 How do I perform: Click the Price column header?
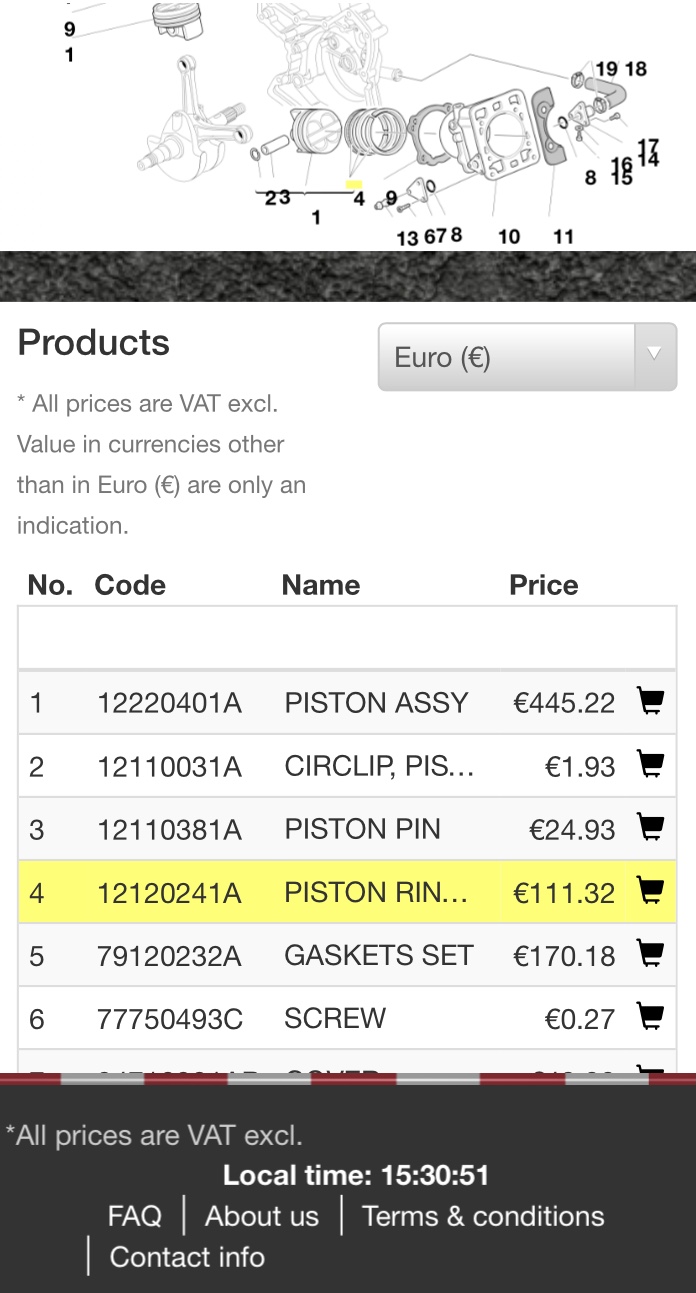(x=544, y=585)
